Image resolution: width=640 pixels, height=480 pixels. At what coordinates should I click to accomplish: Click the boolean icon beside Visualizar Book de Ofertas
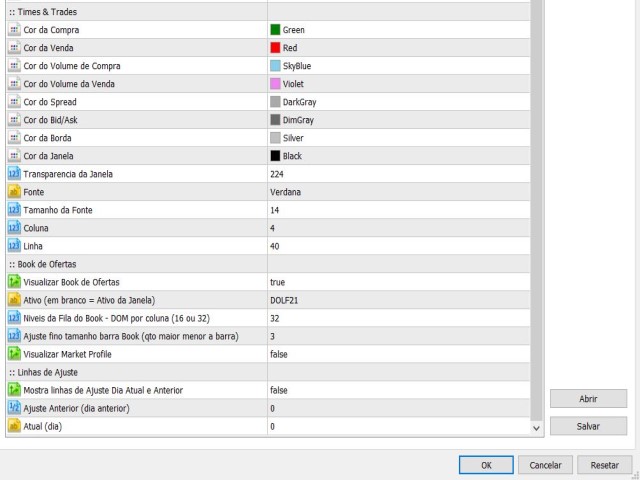click(x=14, y=282)
